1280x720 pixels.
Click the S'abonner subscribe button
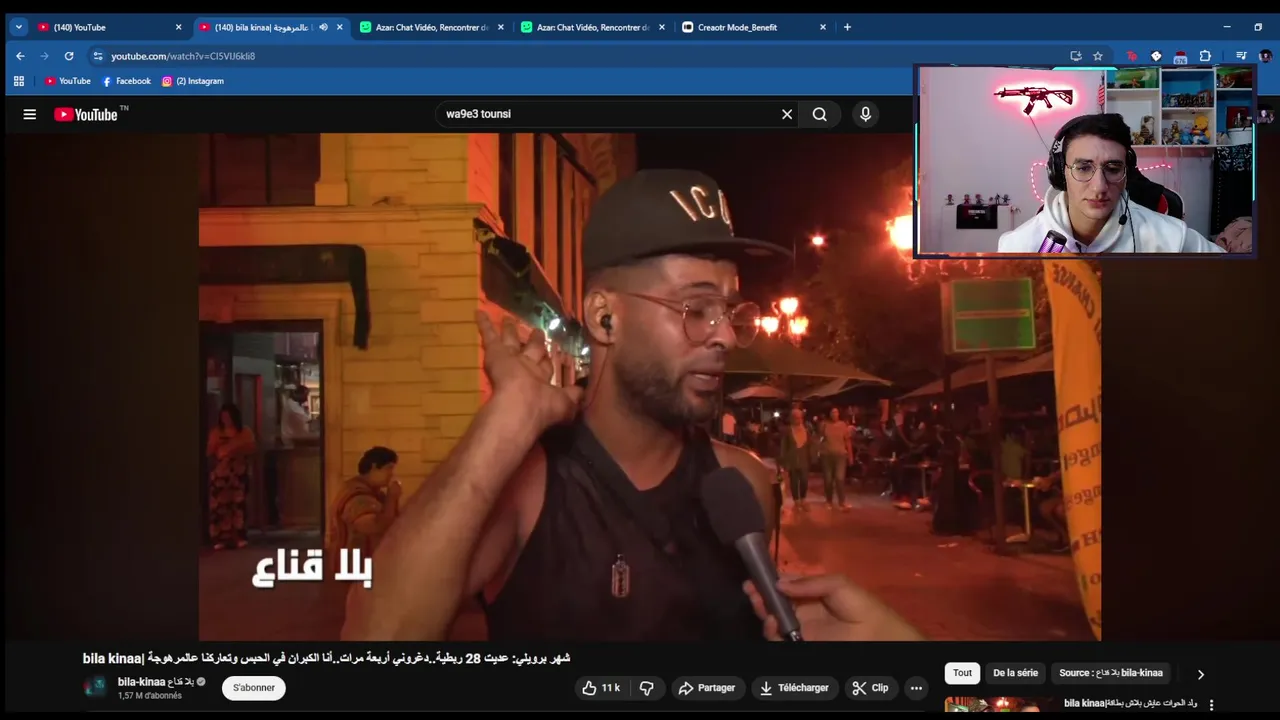[254, 688]
